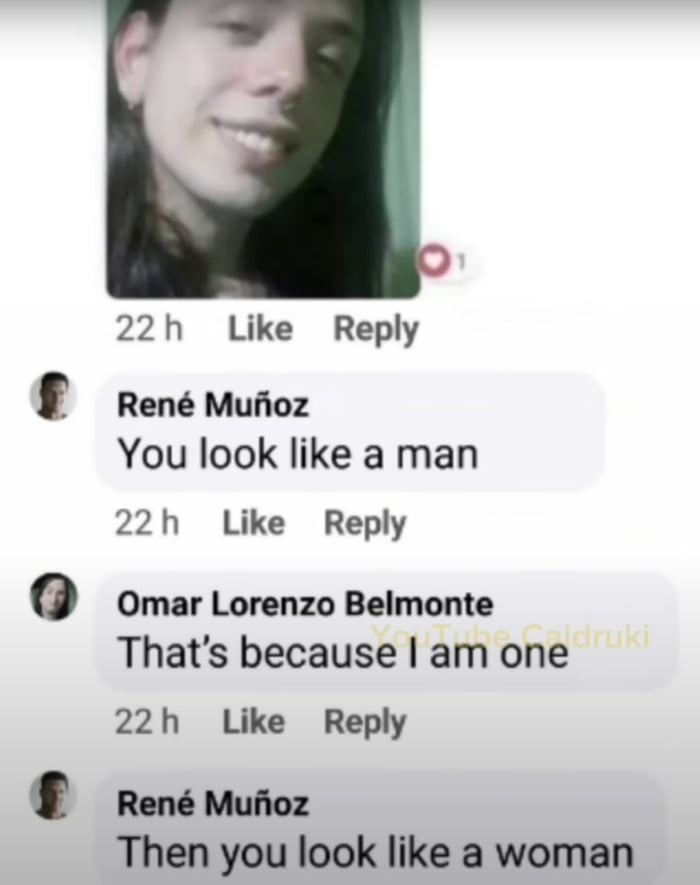
Task: Reply to "You look like a man" comment
Action: point(365,524)
